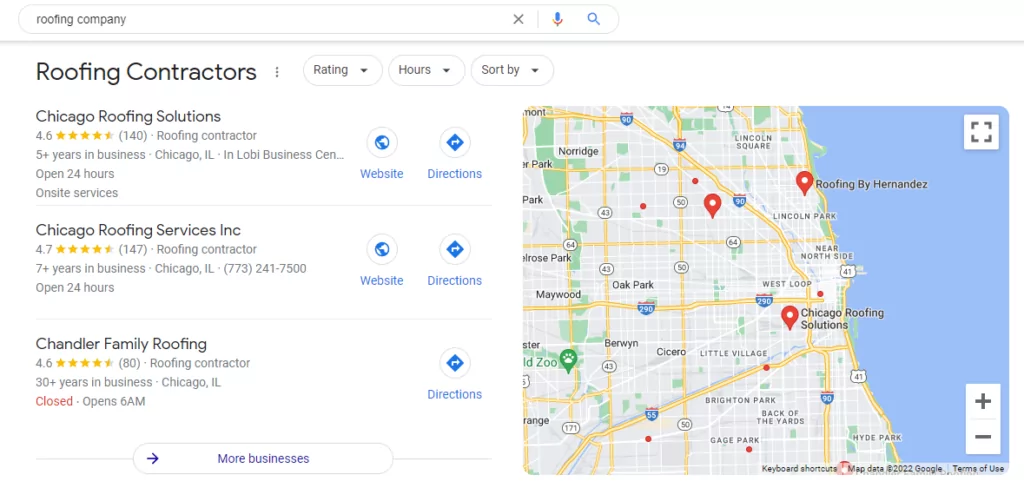Click the small red dot near Little Village
The height and width of the screenshot is (488, 1024).
[x=767, y=368]
